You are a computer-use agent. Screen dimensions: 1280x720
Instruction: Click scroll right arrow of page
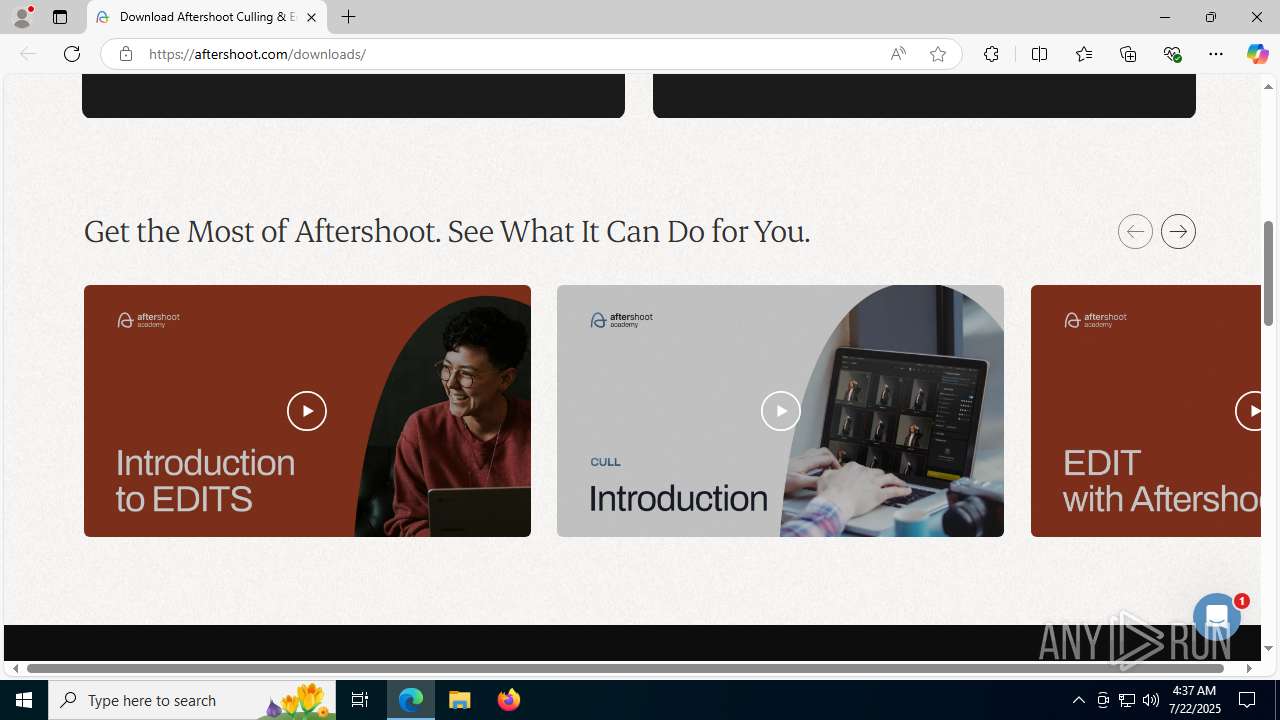(x=1248, y=668)
